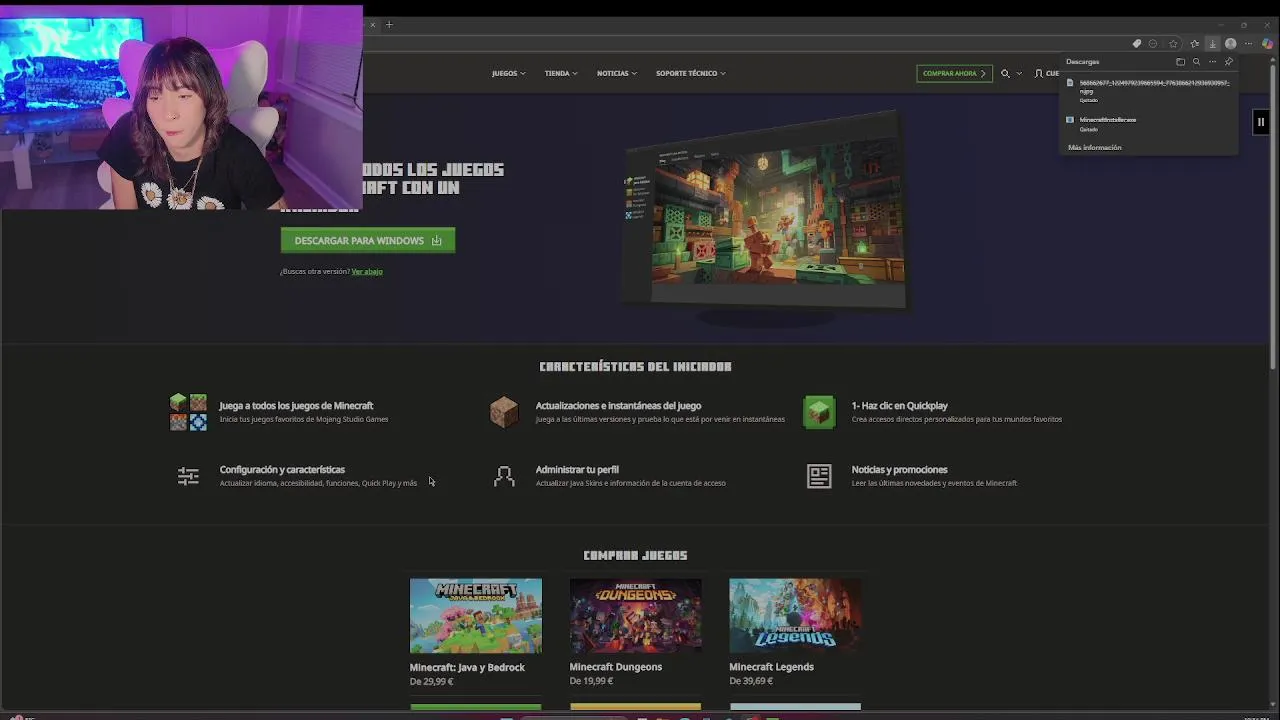Follow the Ver abajo link

(x=367, y=271)
